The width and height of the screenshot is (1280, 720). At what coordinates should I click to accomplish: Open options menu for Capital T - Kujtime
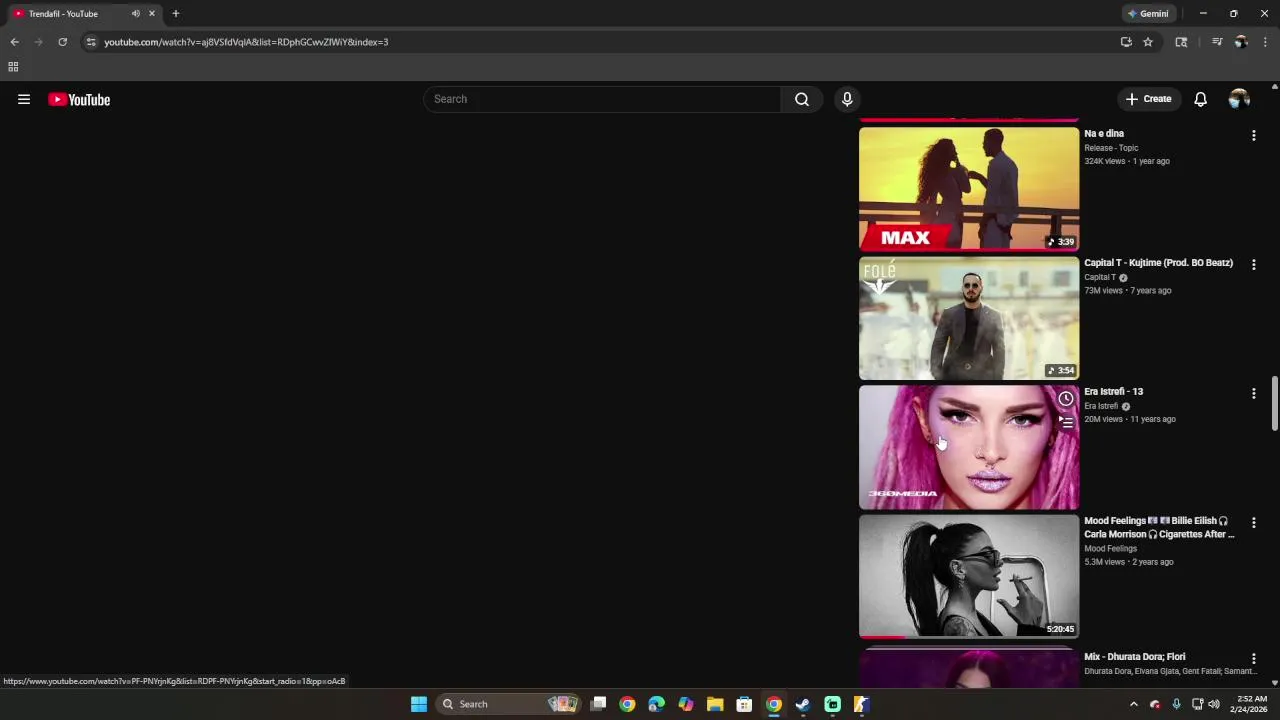pyautogui.click(x=1253, y=264)
